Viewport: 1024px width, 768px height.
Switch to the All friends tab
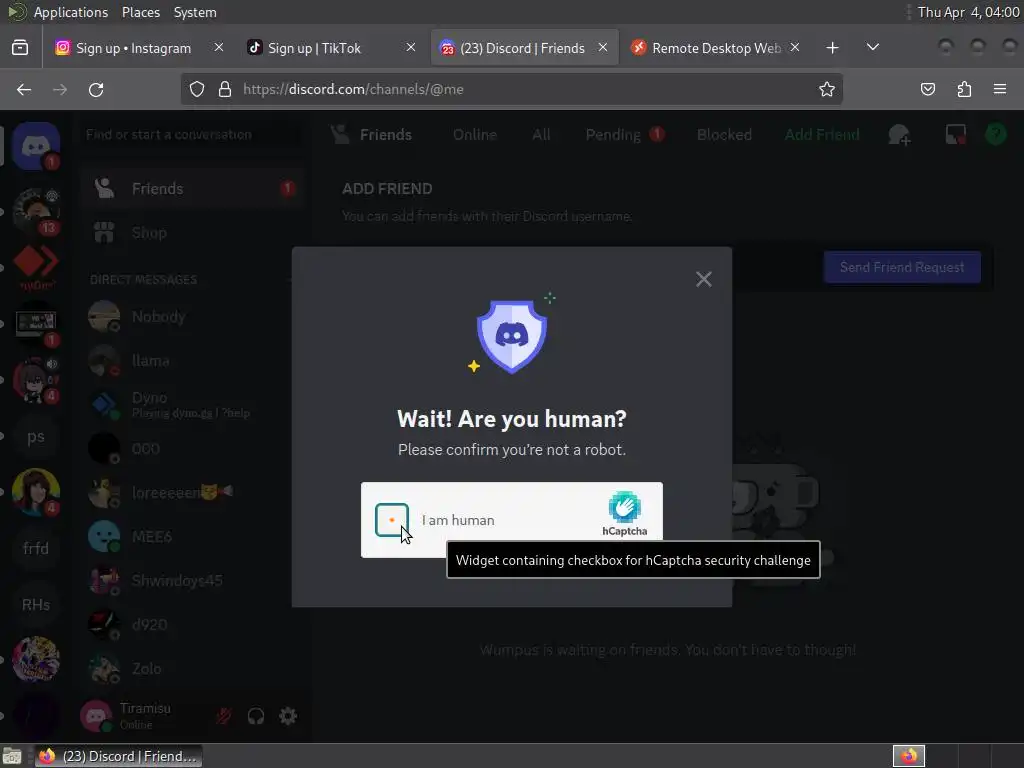point(541,135)
